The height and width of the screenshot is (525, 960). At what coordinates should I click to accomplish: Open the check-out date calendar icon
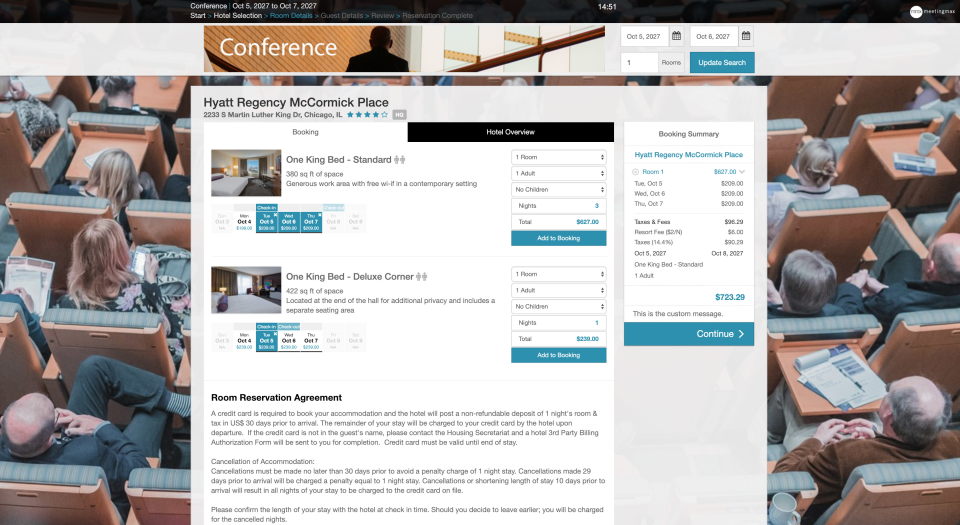pyautogui.click(x=746, y=36)
